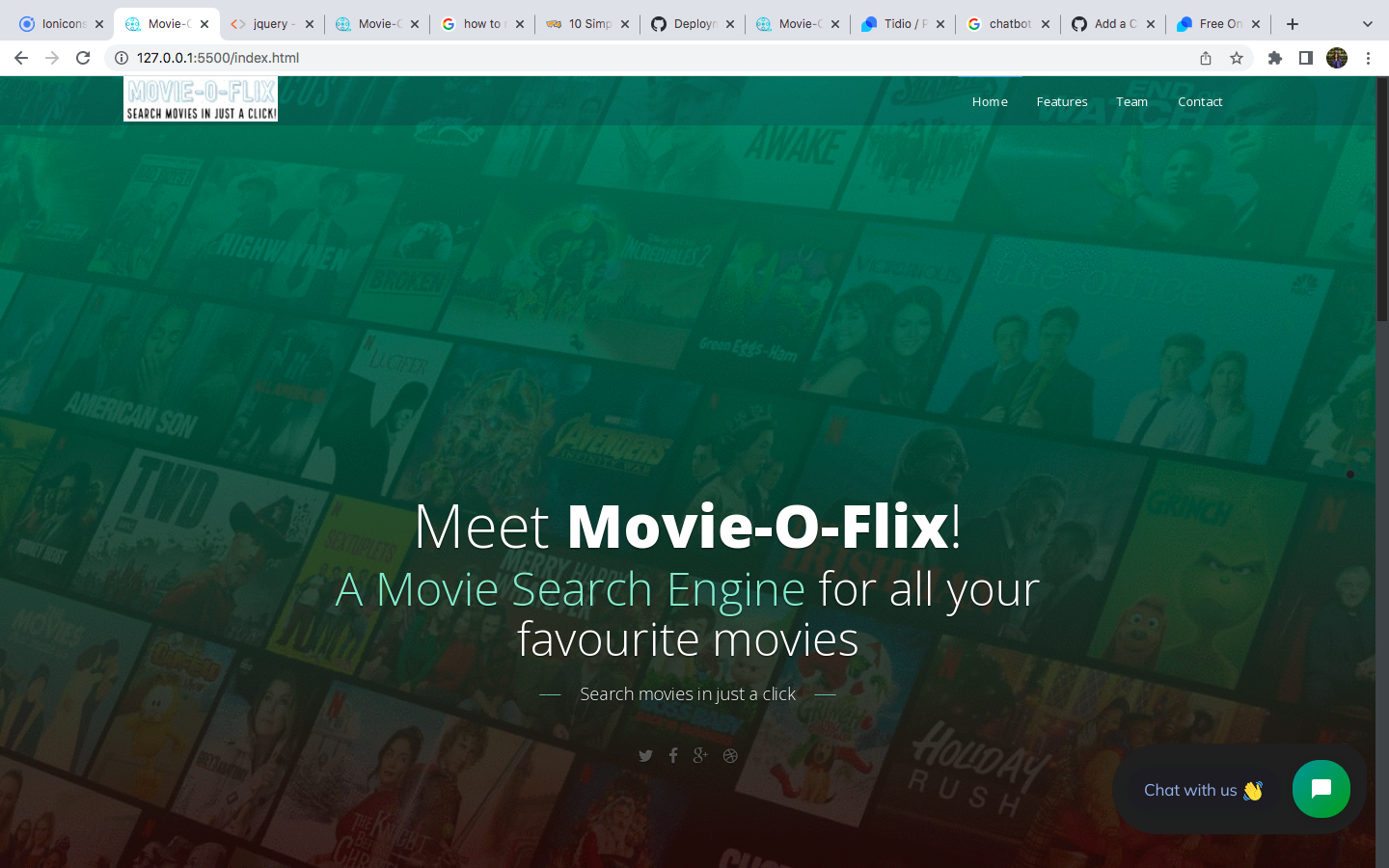
Task: Open the Features navigation link
Action: [x=1061, y=101]
